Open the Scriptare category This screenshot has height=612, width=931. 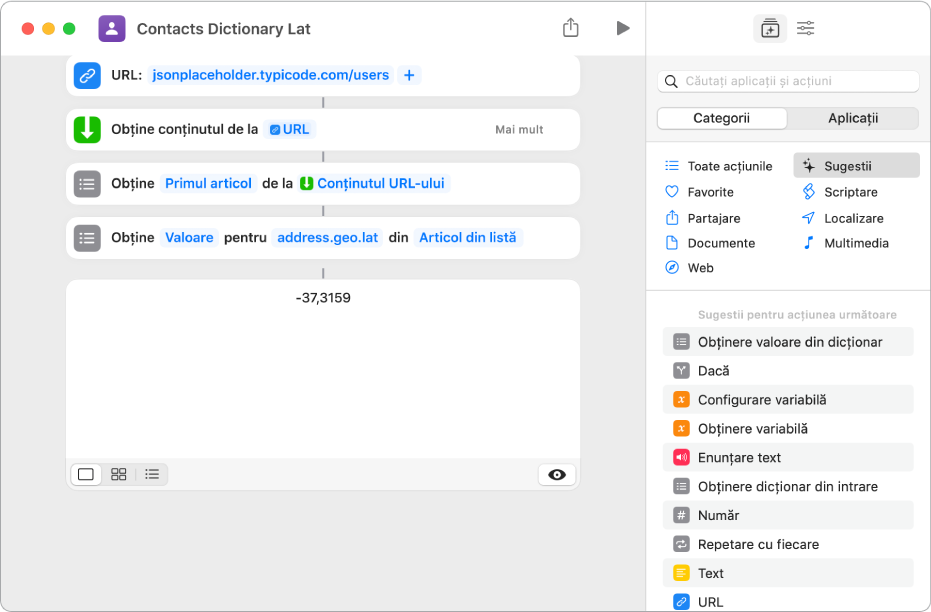850,192
